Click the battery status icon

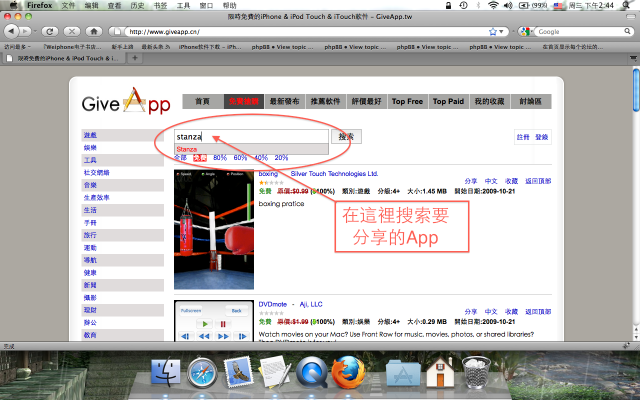[523, 5]
